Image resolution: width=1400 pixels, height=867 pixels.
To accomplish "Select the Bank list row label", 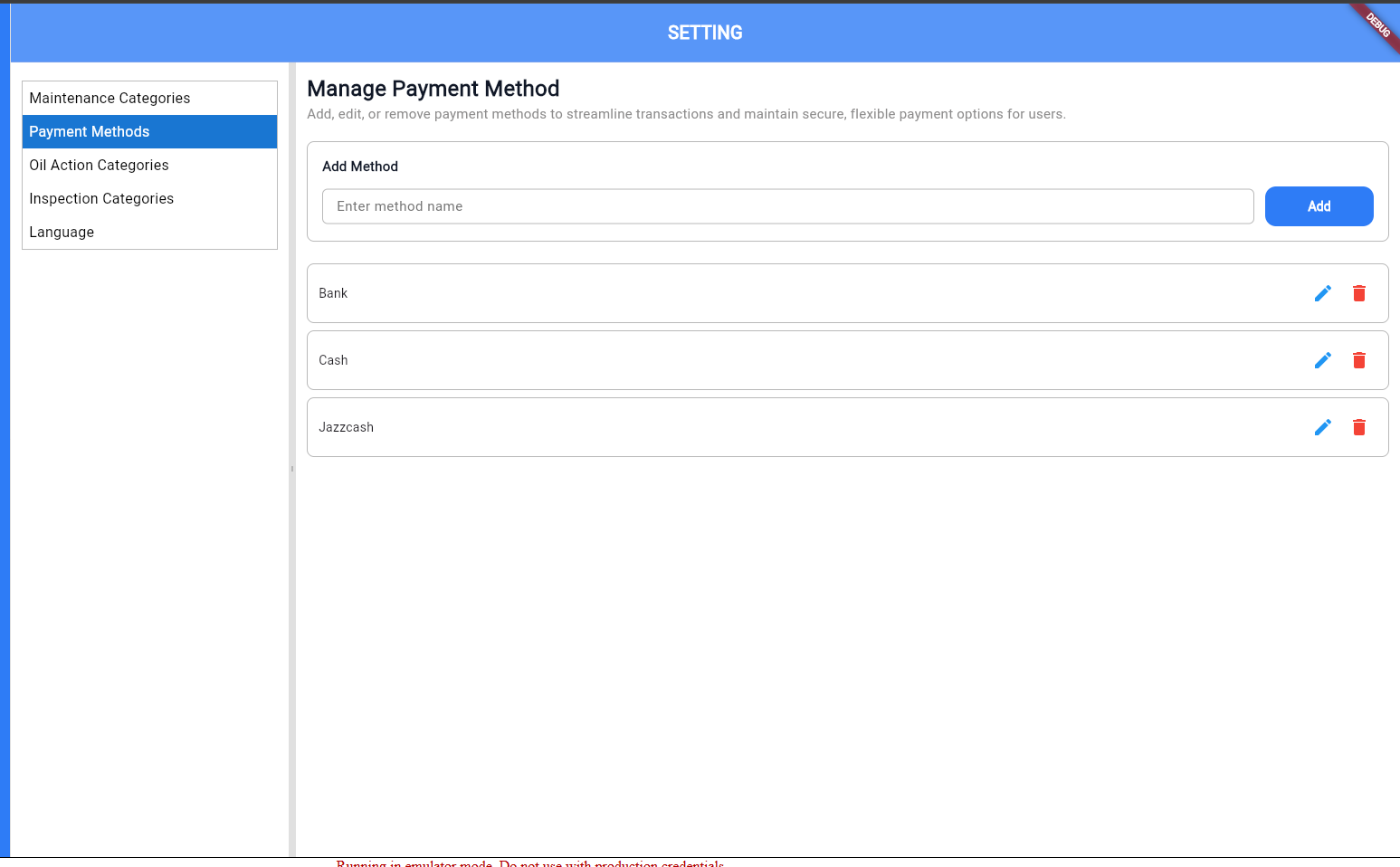I will (x=333, y=293).
